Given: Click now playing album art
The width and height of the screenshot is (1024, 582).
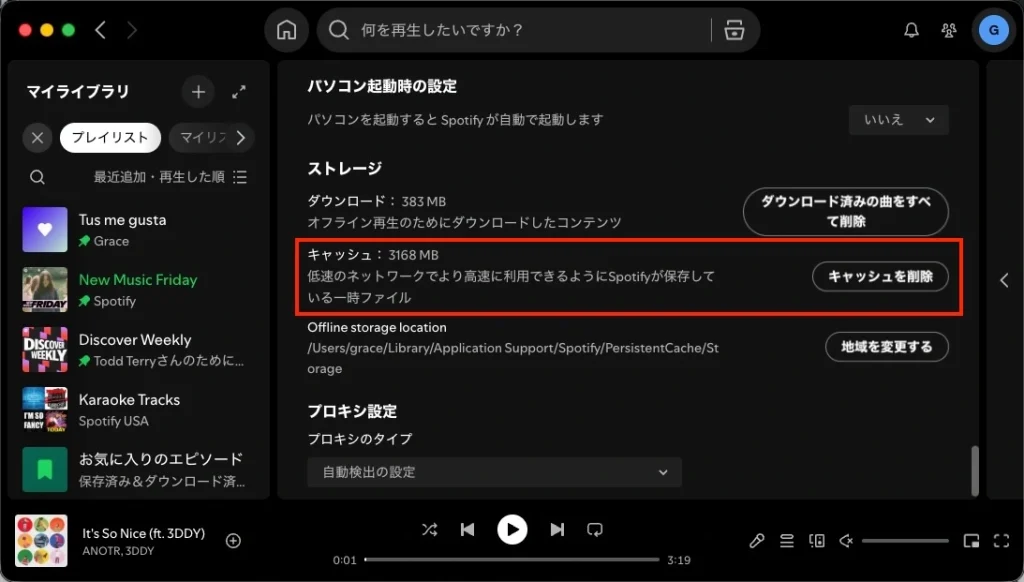Looking at the screenshot, I should pos(41,541).
